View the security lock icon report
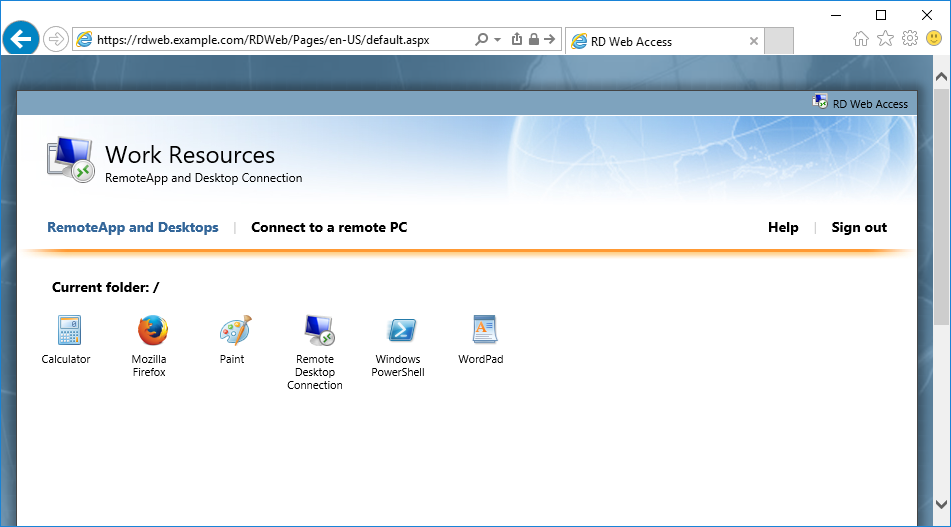951x527 pixels. pos(534,39)
